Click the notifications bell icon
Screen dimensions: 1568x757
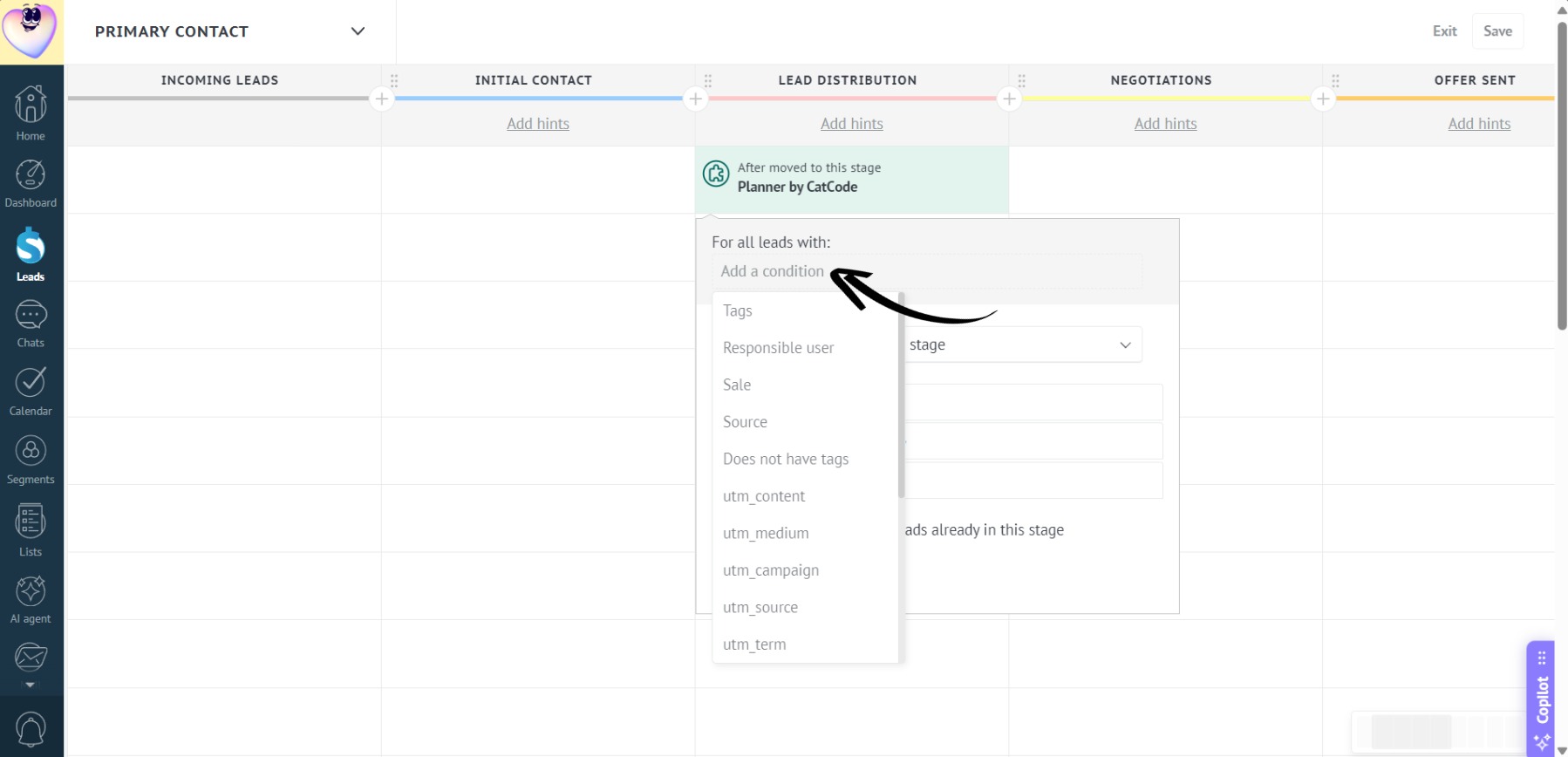click(x=31, y=729)
